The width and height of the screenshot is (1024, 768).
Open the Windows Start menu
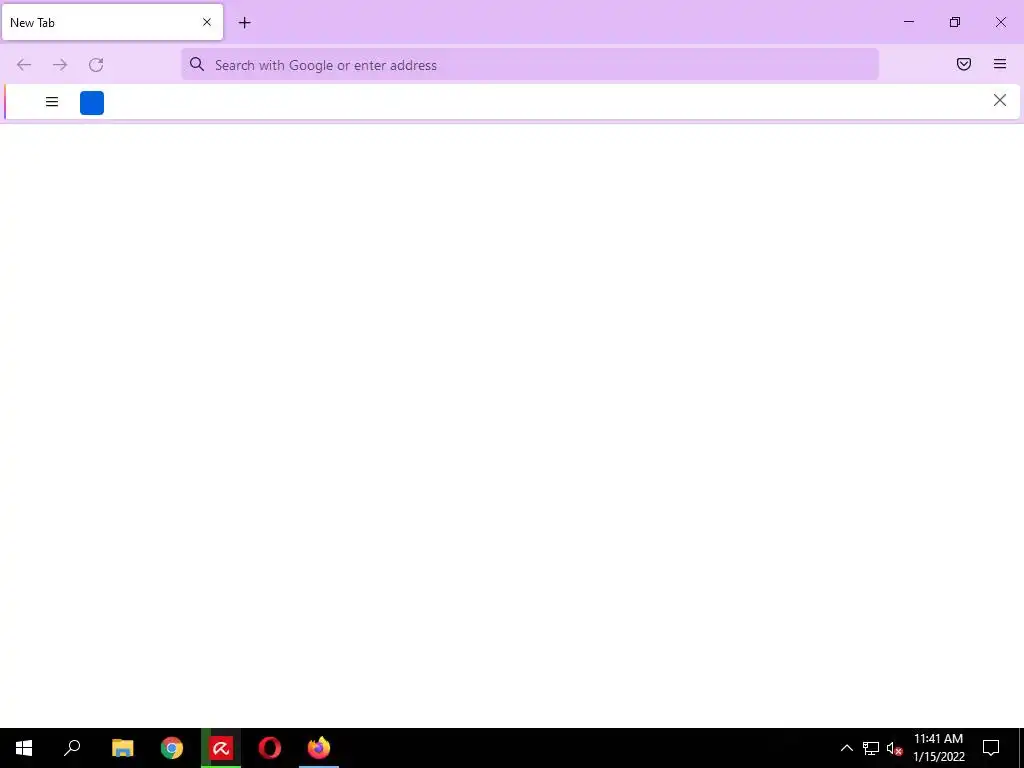tap(24, 748)
